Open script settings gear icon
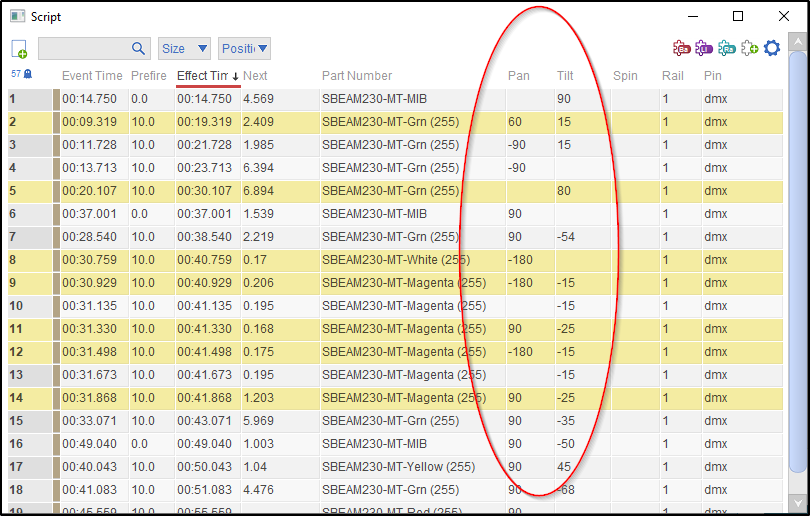This screenshot has height=516, width=810. coord(772,48)
